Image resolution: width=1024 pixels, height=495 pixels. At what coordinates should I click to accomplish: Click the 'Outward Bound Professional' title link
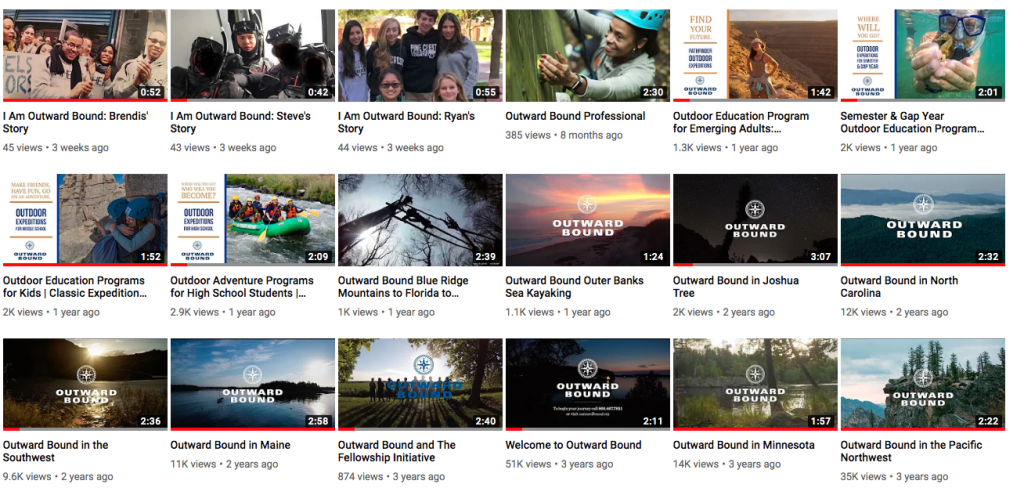tap(575, 116)
